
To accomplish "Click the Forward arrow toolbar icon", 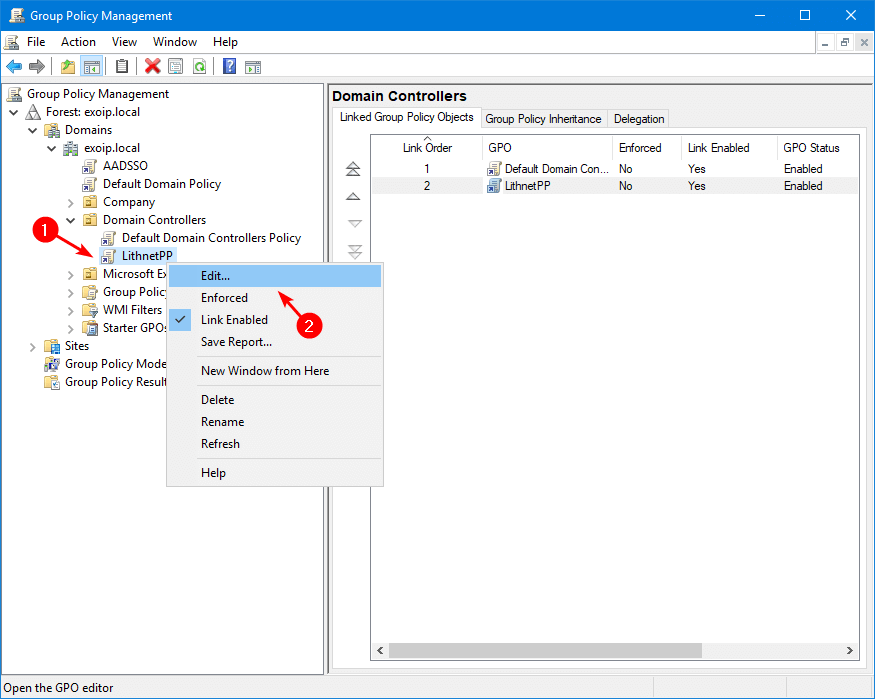I will pyautogui.click(x=37, y=67).
